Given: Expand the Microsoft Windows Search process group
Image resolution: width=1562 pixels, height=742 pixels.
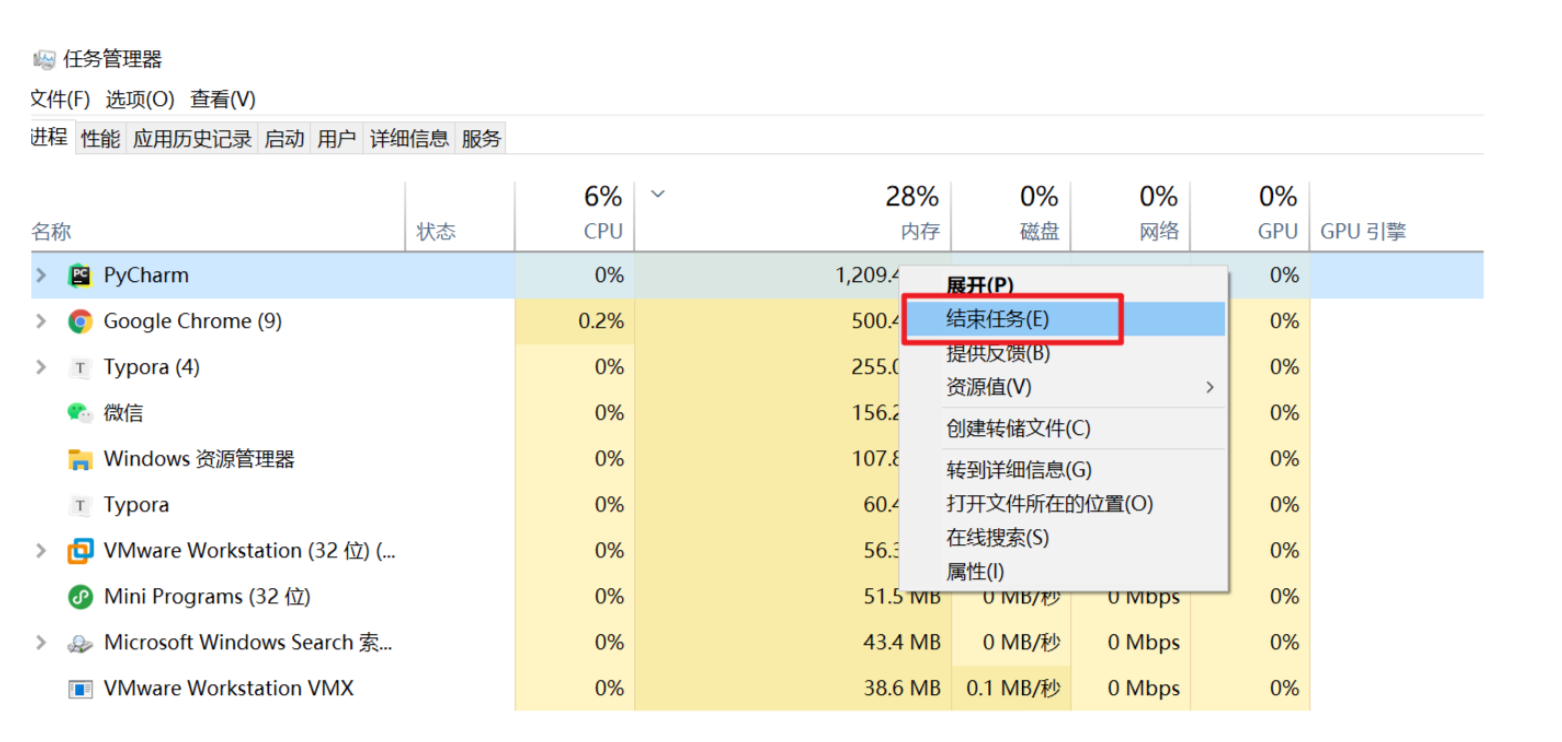Looking at the screenshot, I should tap(41, 643).
